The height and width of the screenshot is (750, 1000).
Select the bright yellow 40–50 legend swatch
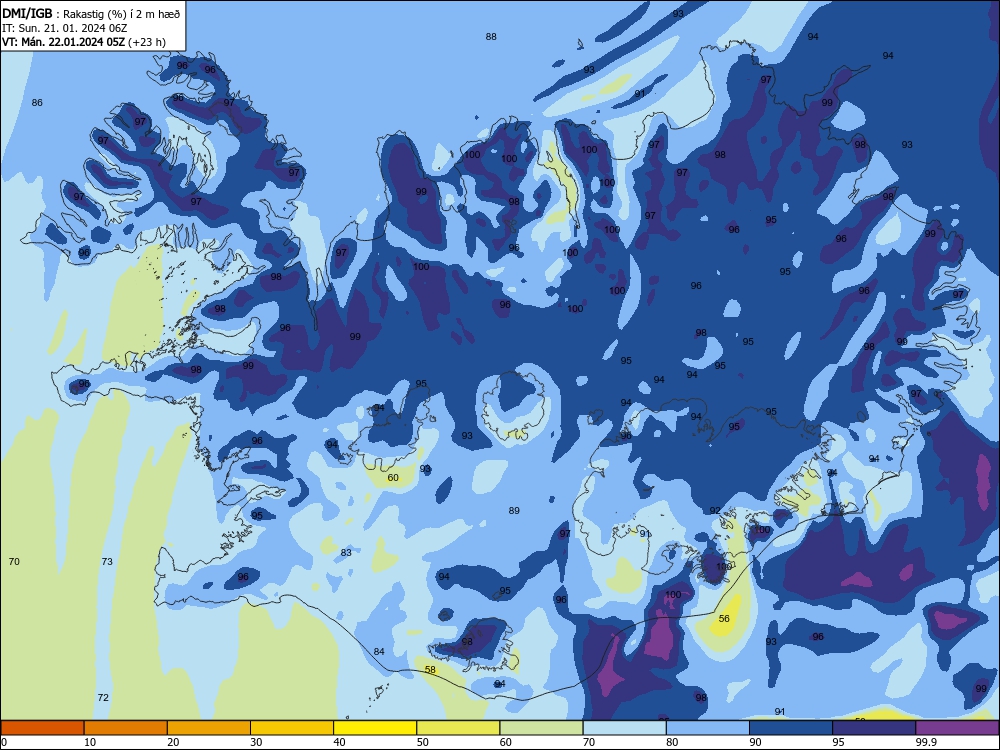tap(375, 728)
